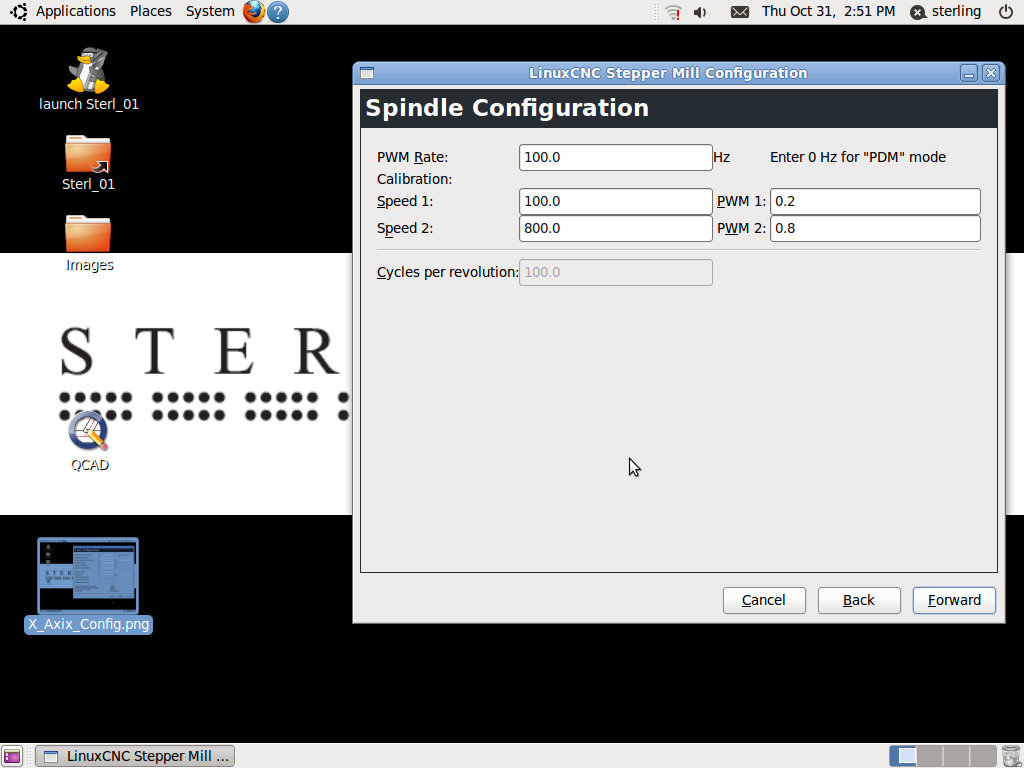Open the Applications menu
The height and width of the screenshot is (768, 1024).
point(76,12)
